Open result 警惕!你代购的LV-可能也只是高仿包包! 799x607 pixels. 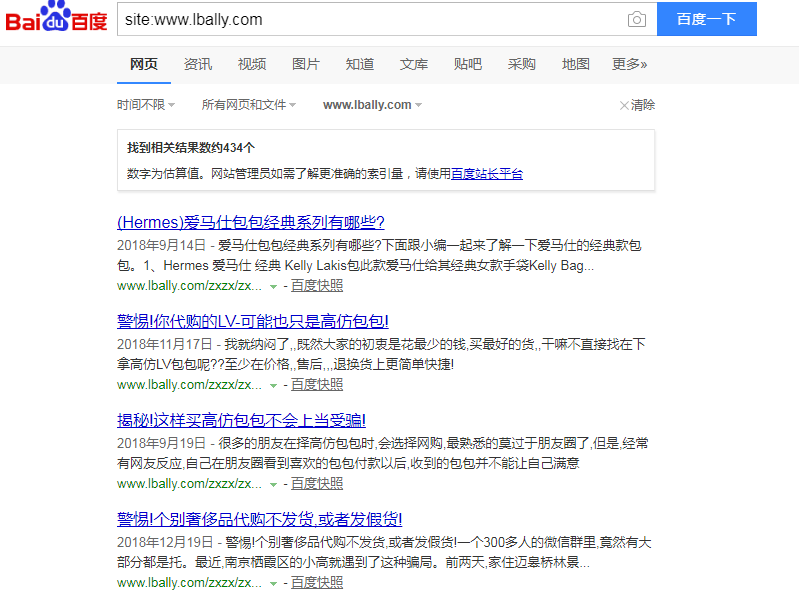[253, 322]
